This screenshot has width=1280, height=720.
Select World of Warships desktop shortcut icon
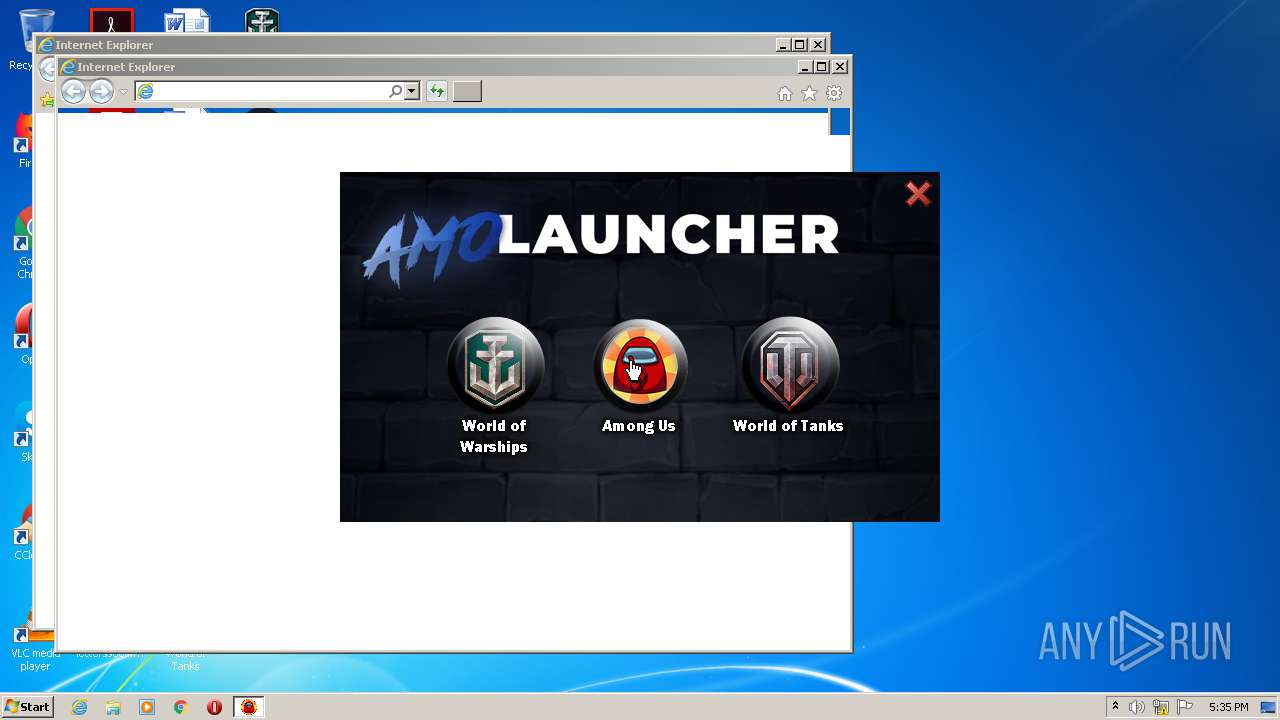[262, 21]
